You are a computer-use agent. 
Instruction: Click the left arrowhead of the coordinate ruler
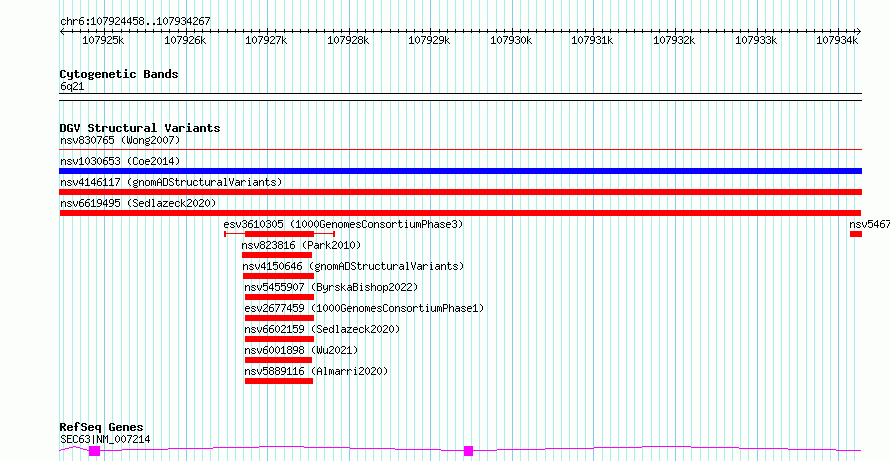pyautogui.click(x=62, y=32)
